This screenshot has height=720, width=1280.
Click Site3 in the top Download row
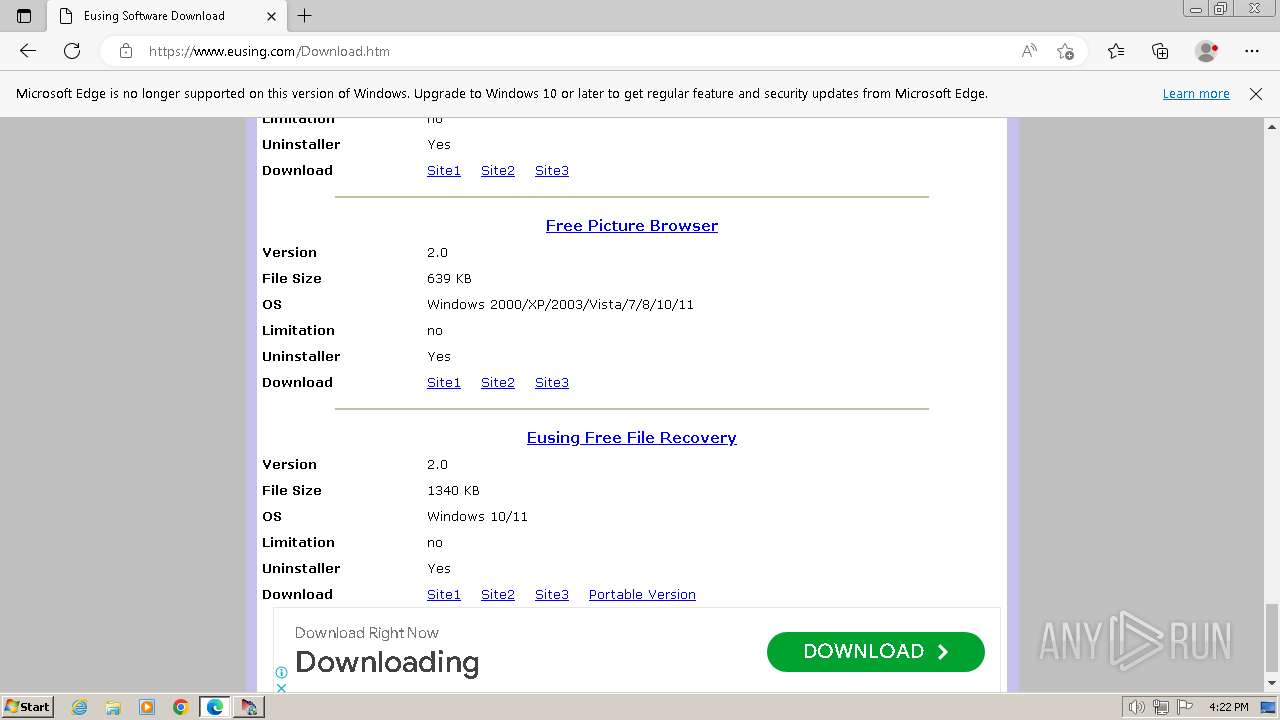pyautogui.click(x=552, y=171)
